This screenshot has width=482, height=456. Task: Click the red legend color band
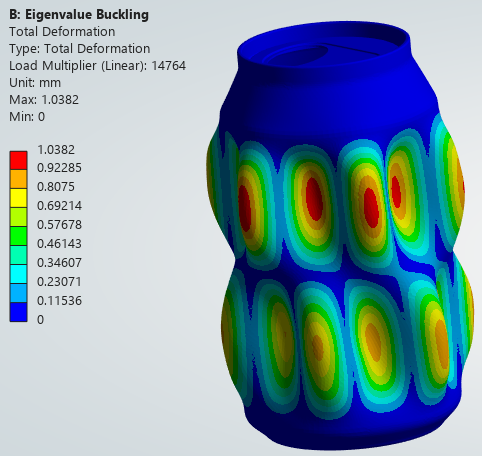(x=18, y=161)
